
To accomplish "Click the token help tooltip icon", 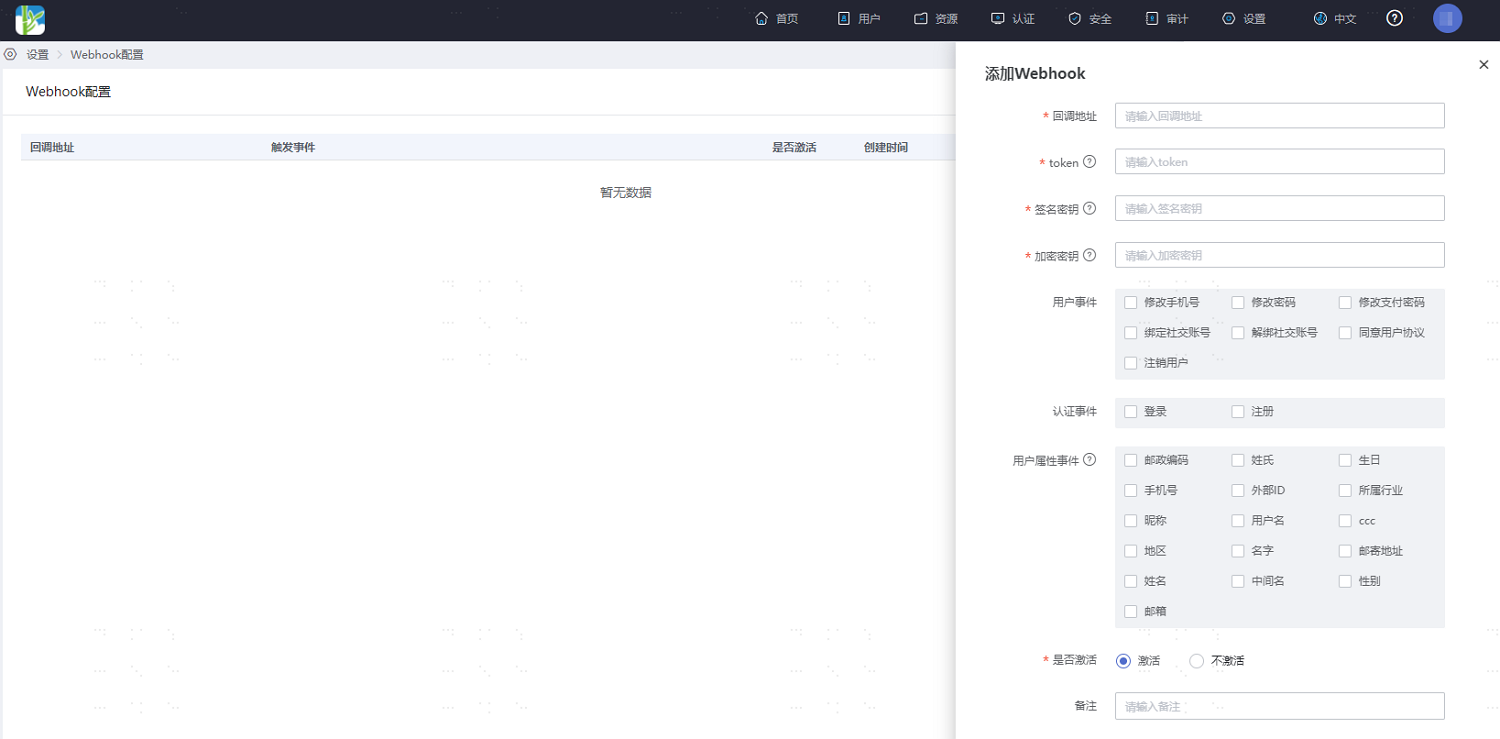I will (1090, 162).
